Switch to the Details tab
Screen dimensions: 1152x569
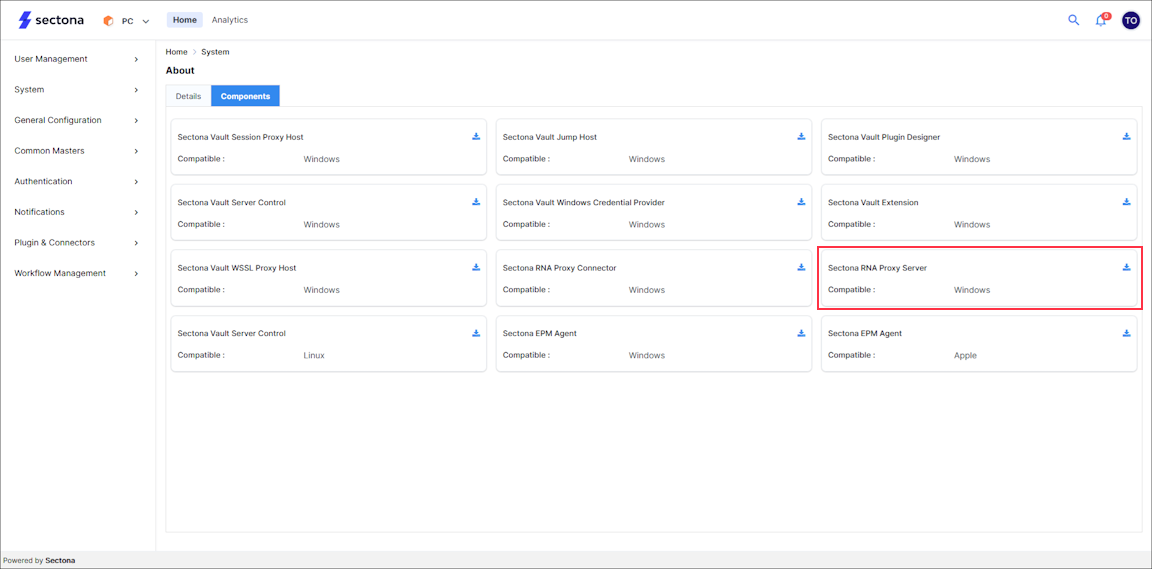point(188,96)
